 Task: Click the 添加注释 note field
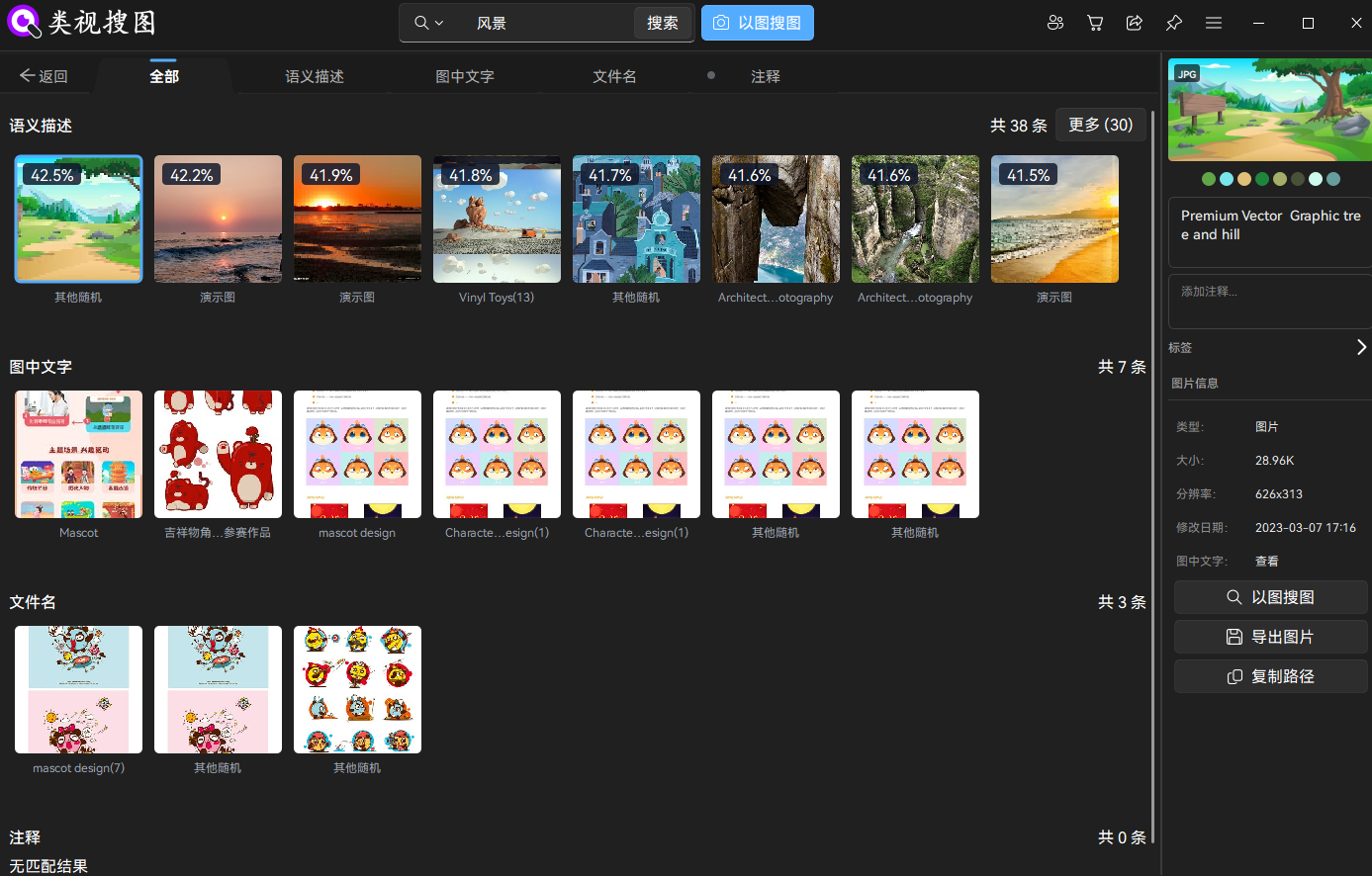pos(1270,302)
